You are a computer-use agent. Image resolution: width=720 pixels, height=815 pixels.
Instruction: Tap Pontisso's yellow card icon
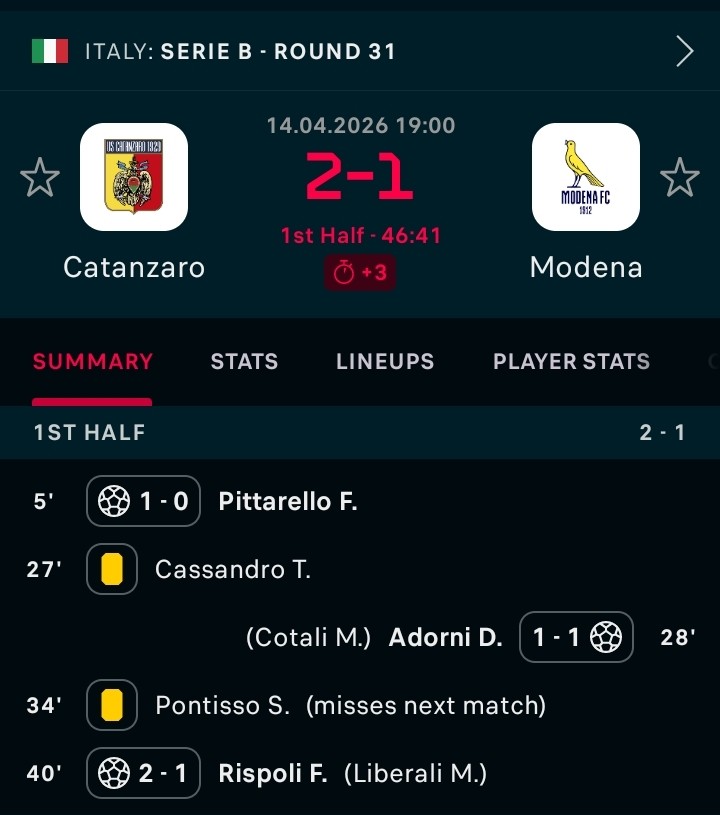tap(112, 705)
